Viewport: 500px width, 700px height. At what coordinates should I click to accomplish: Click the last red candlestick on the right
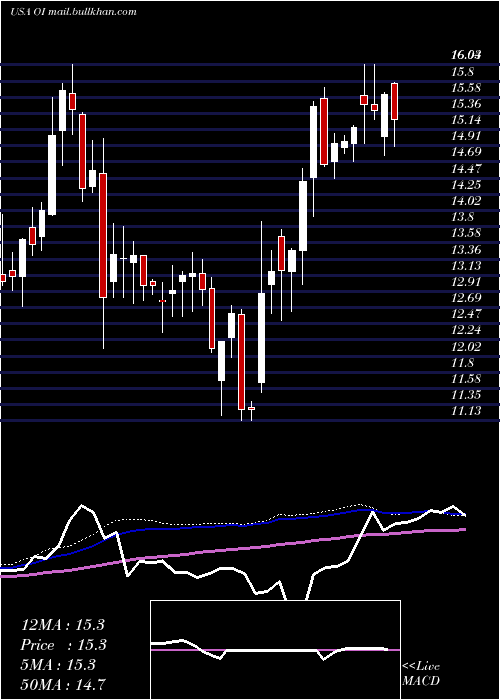pos(394,101)
